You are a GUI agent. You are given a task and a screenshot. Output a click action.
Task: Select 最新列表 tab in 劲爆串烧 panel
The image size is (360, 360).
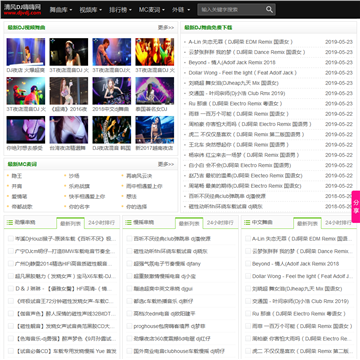pos(70,223)
